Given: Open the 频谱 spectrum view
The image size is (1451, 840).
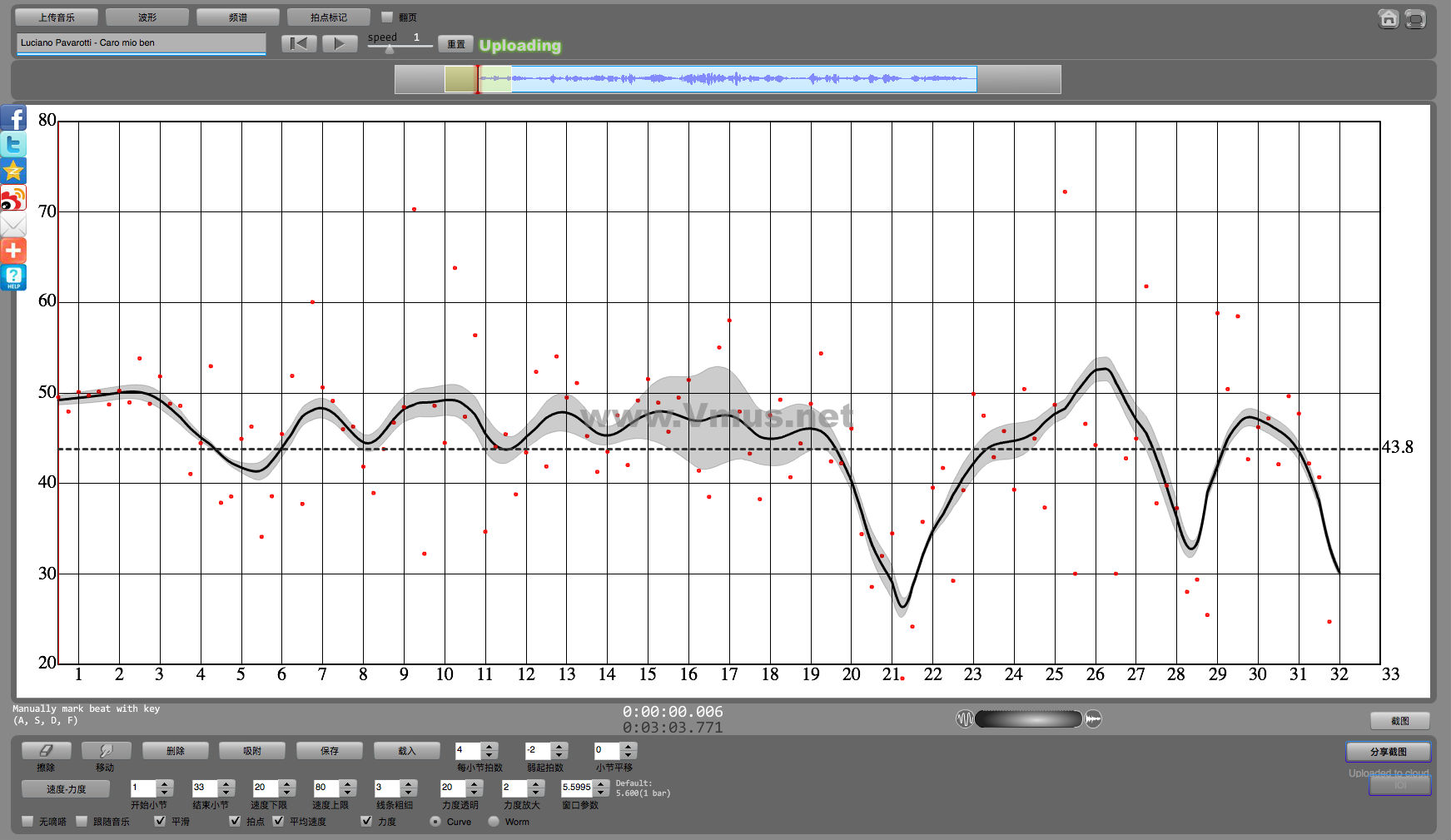Looking at the screenshot, I should pyautogui.click(x=237, y=17).
